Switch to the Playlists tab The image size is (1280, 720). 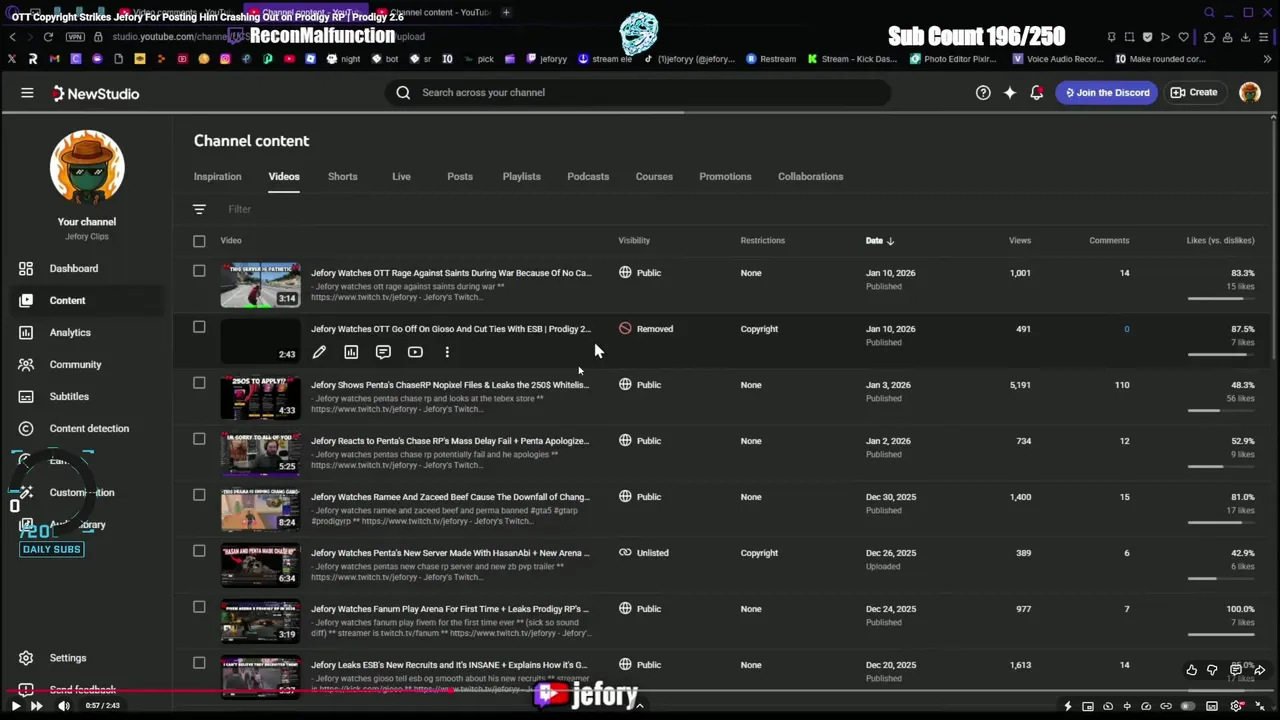(521, 176)
